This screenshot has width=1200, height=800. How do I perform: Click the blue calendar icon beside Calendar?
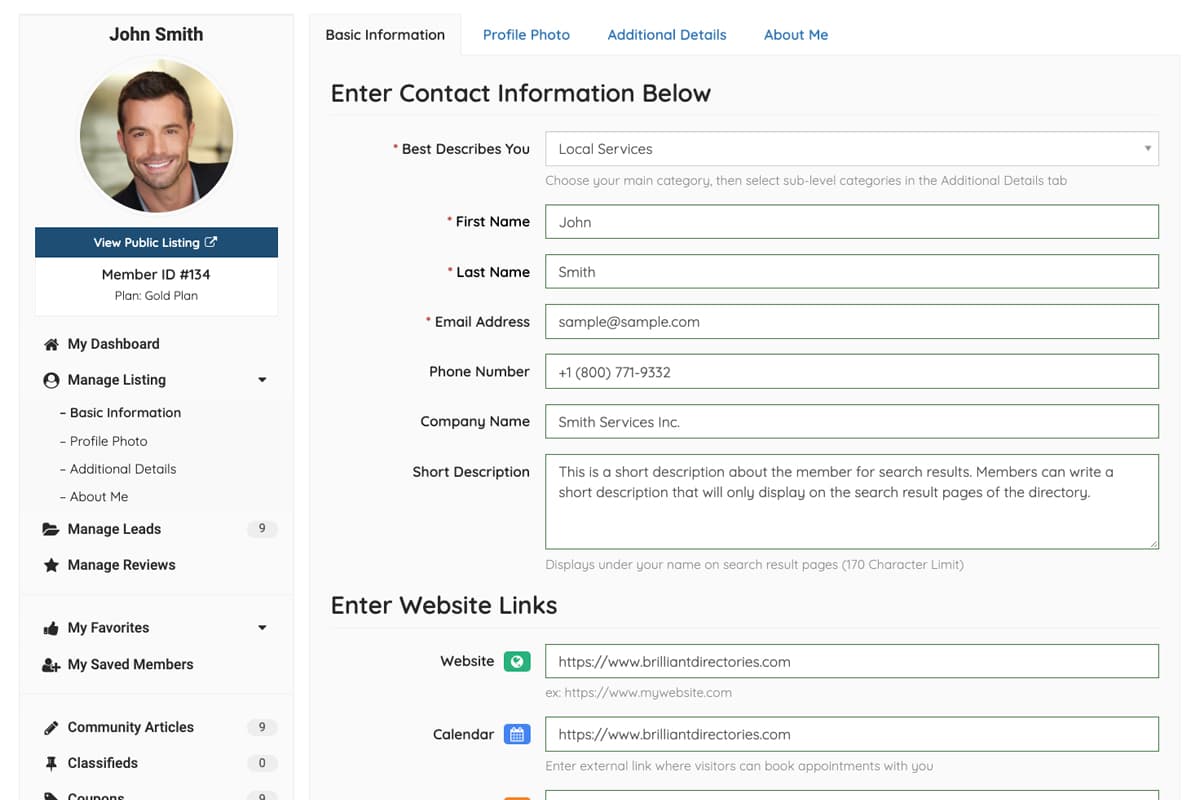(517, 734)
